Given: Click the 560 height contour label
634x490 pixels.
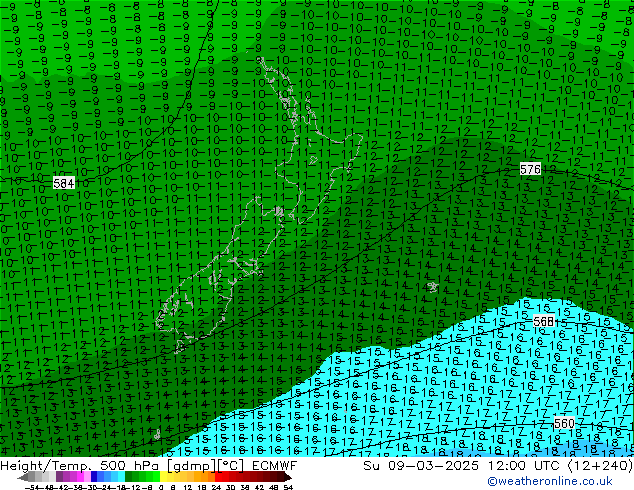Looking at the screenshot, I should point(564,423).
